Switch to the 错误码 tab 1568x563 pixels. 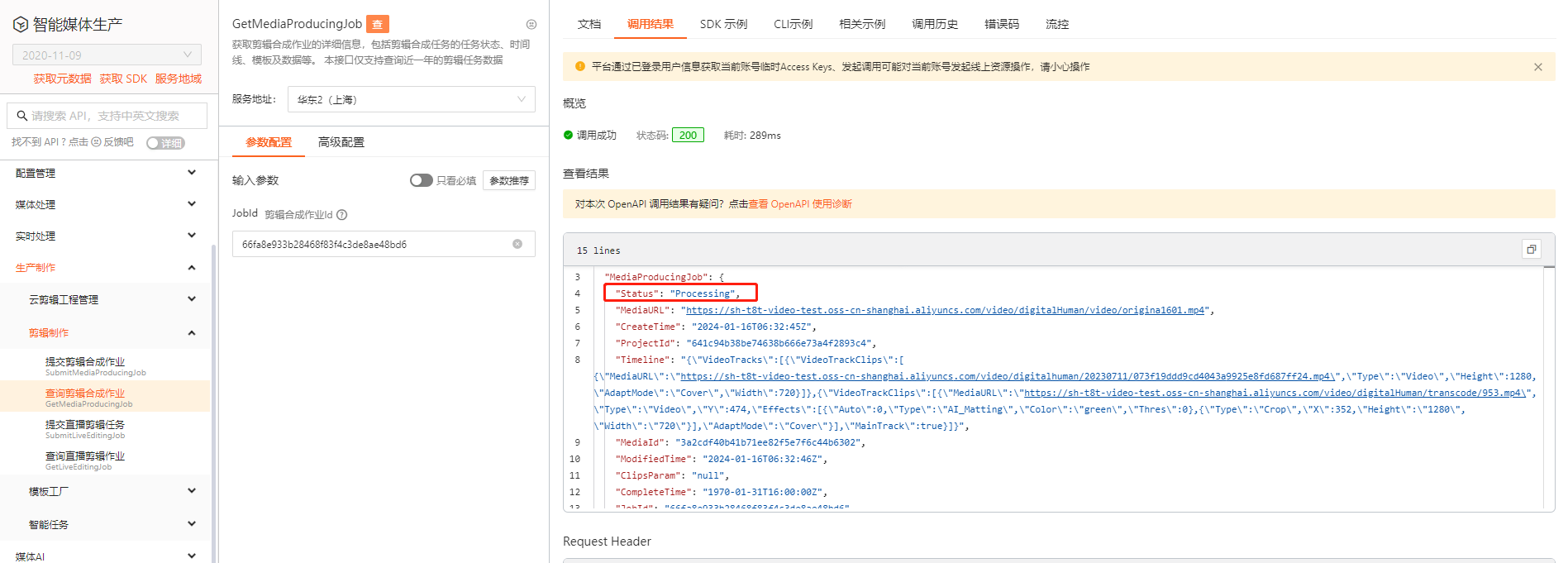click(x=1002, y=24)
